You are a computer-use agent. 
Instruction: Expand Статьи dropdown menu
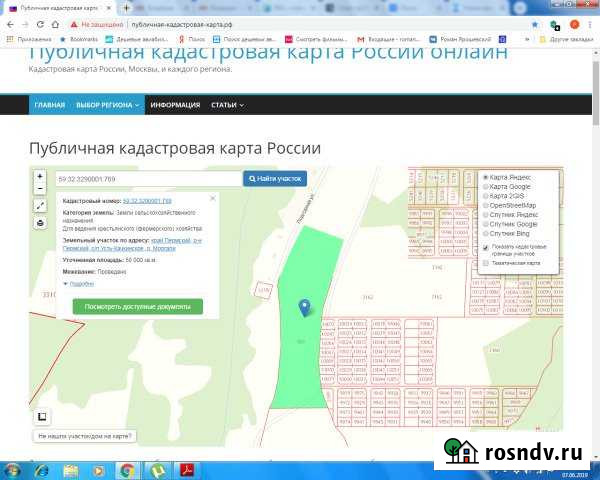point(227,105)
